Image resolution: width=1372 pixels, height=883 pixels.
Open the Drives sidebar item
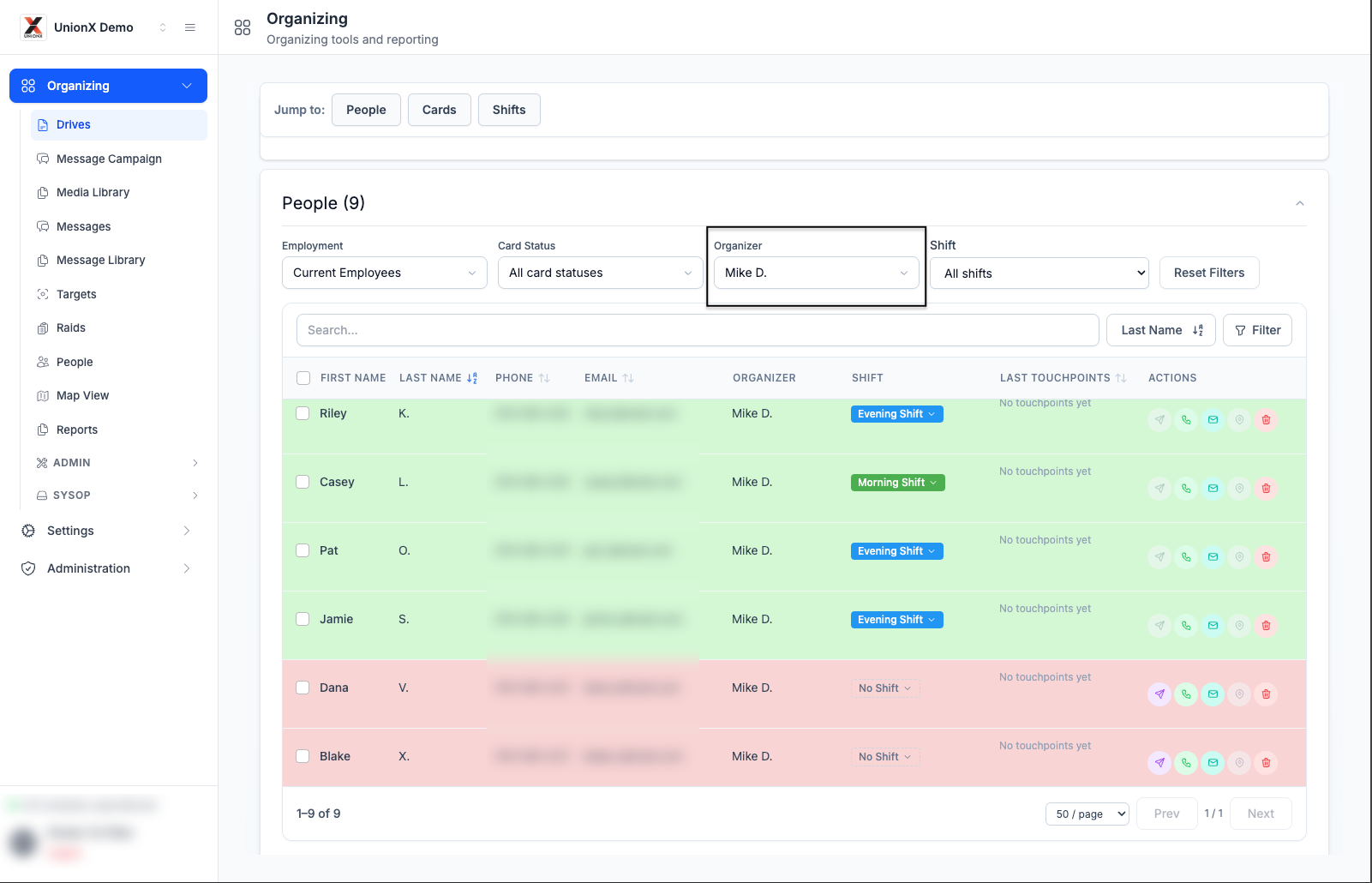(x=119, y=125)
